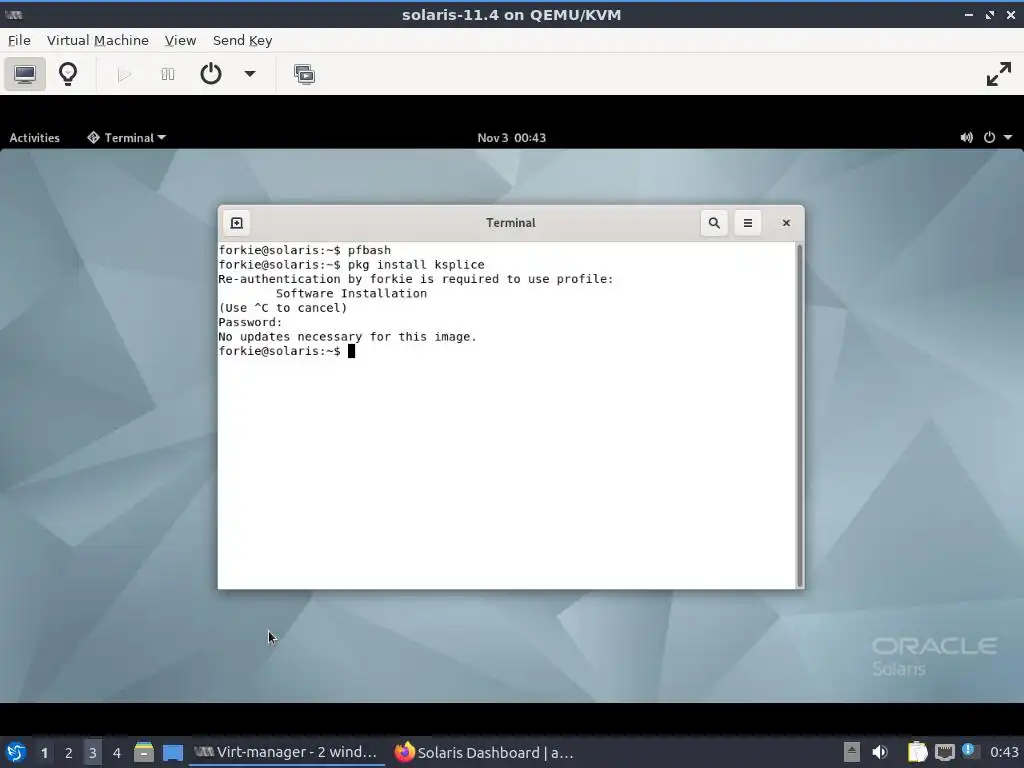The height and width of the screenshot is (768, 1024).
Task: Open the clipboard manager tray icon
Action: pos(918,752)
